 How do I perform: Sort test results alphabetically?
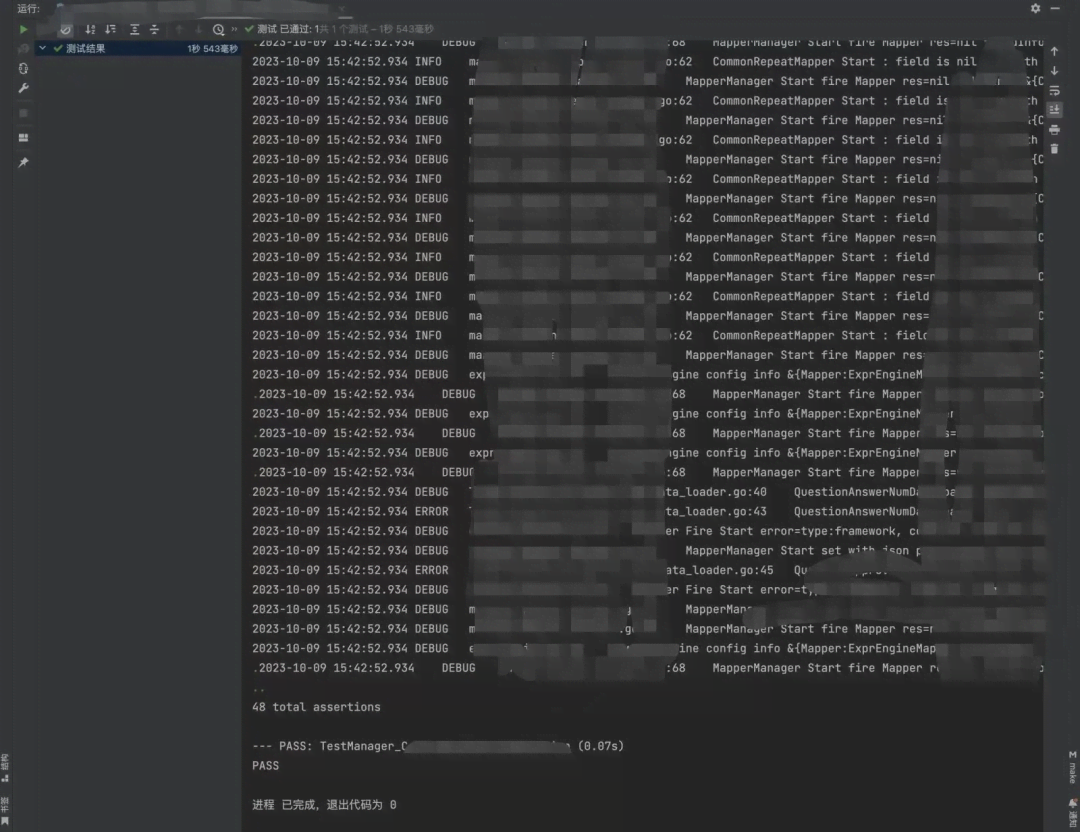click(91, 29)
